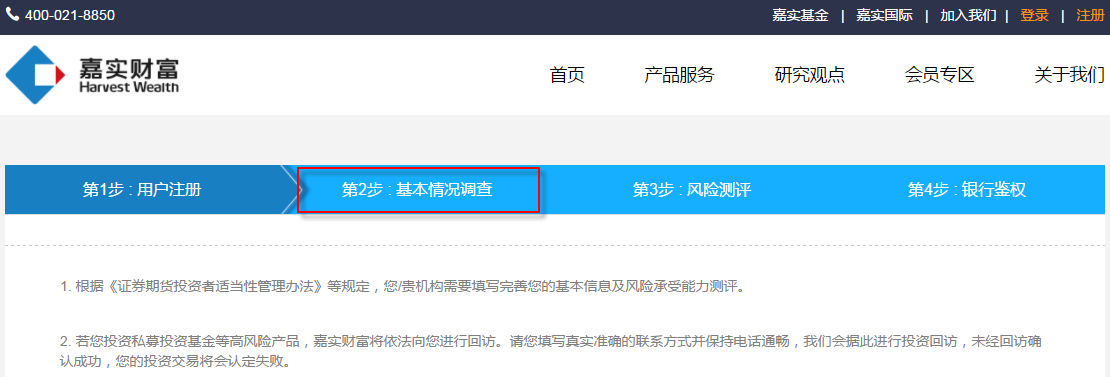
Task: Open the 产品服务 menu item
Action: tap(679, 75)
